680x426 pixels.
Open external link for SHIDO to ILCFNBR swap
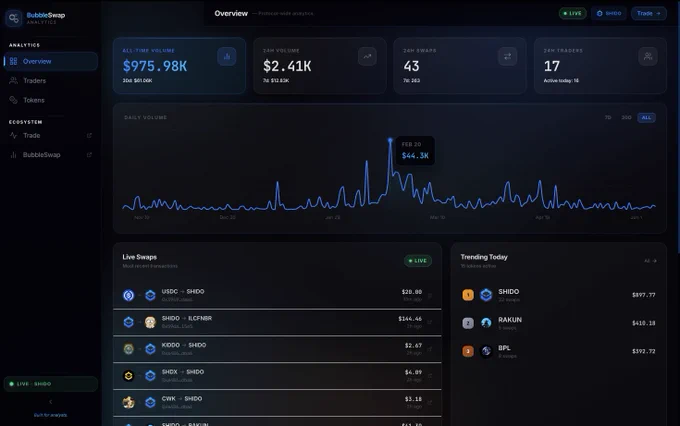click(x=430, y=322)
